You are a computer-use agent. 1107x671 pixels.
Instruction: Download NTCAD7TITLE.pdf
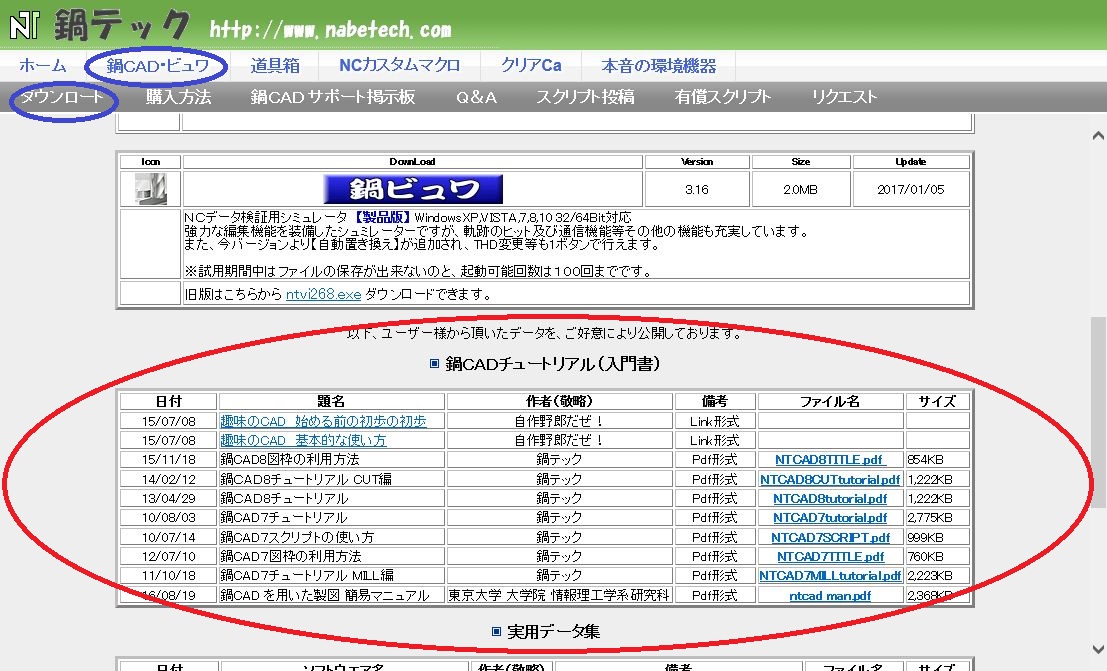(830, 557)
